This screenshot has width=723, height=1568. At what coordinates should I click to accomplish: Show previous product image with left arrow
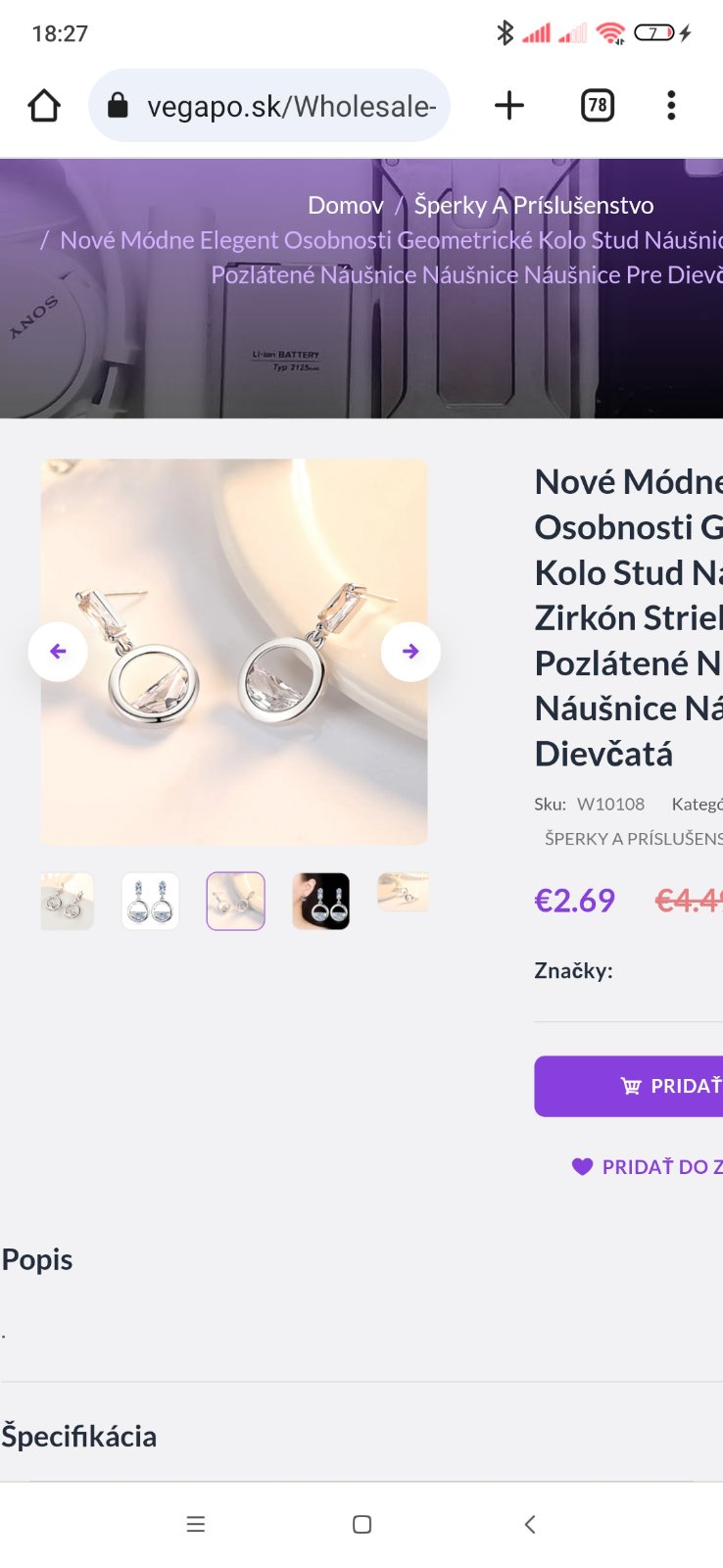click(x=58, y=652)
